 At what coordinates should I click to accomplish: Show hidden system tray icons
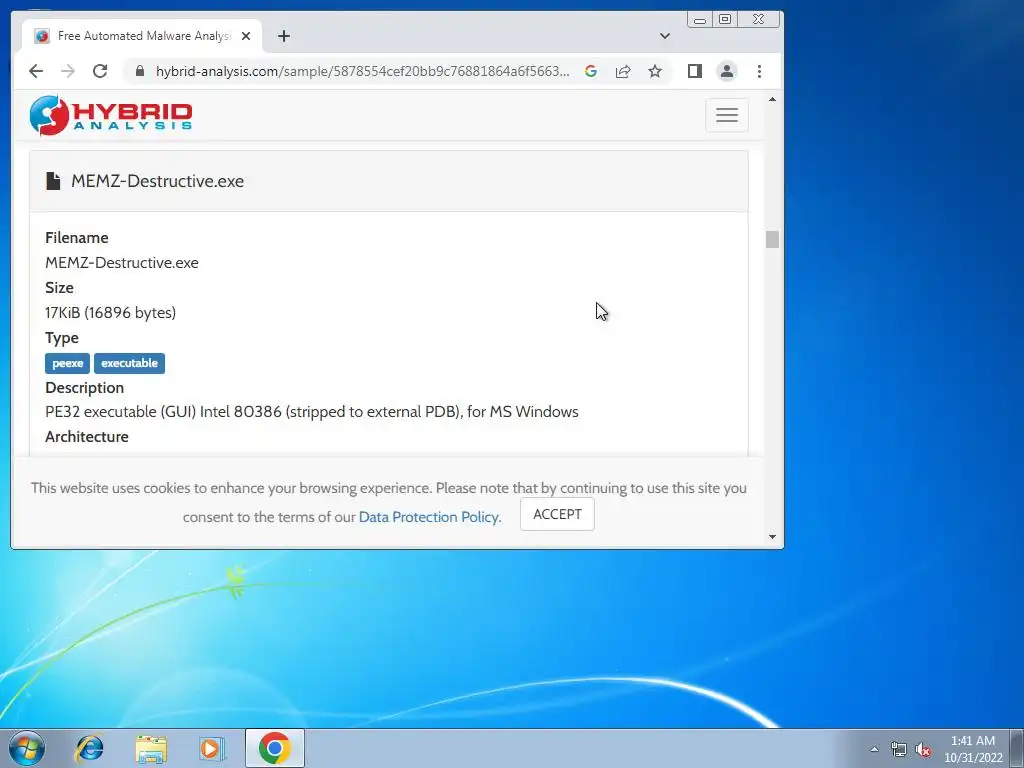pyautogui.click(x=874, y=749)
